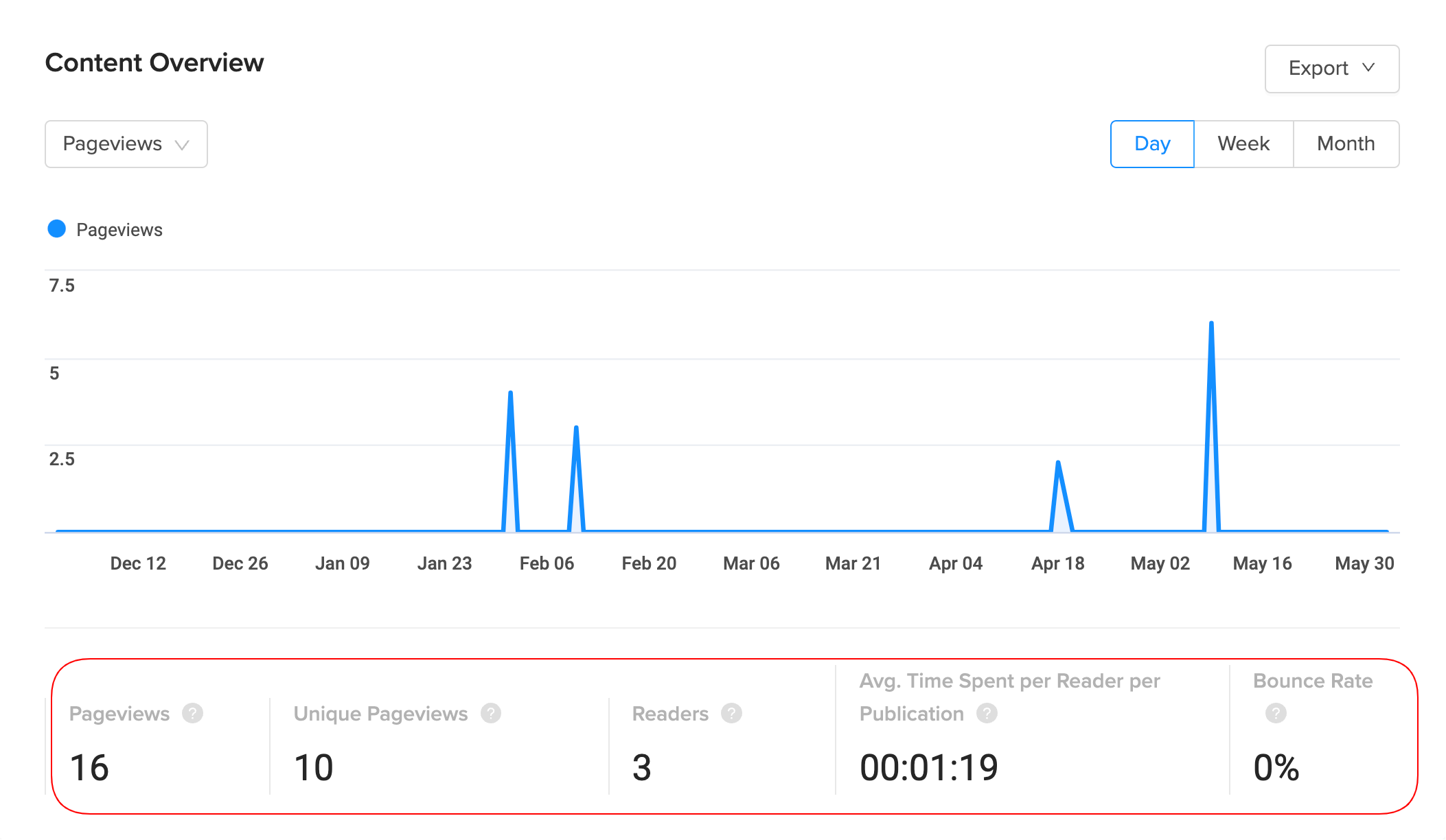The image size is (1446, 840).
Task: Click the Bounce Rate help icon
Action: pos(1276,714)
